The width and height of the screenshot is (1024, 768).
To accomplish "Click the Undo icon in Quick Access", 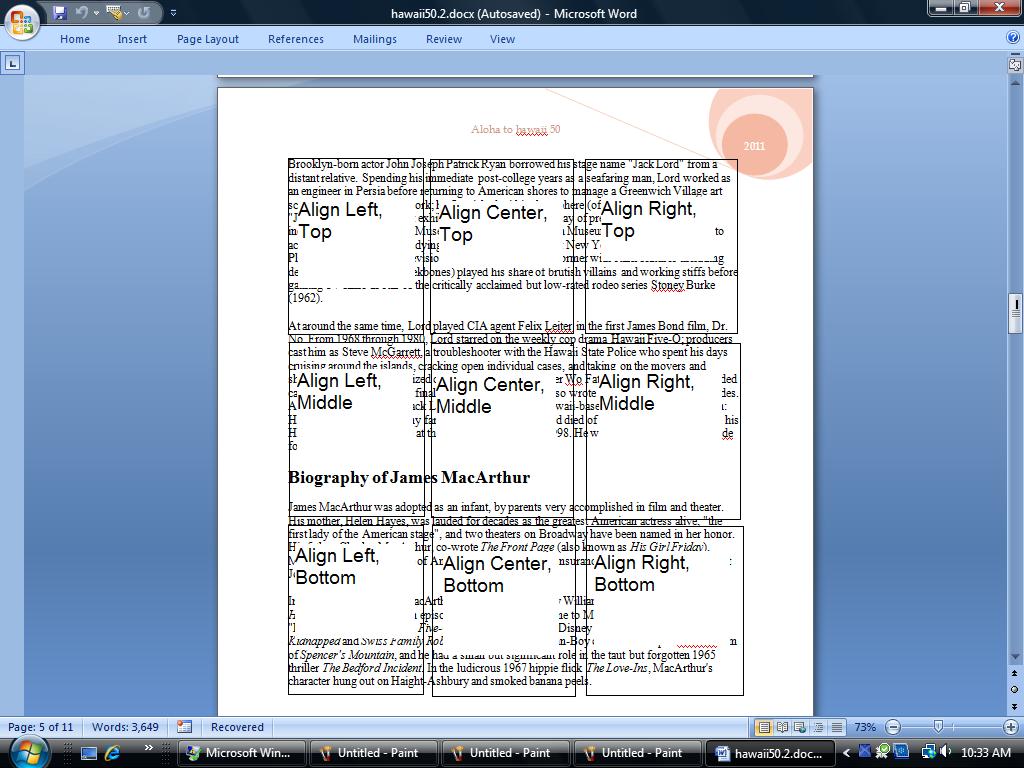I will point(82,12).
